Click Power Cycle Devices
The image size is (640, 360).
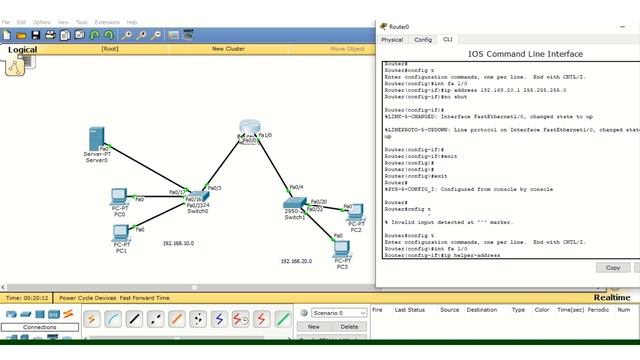point(88,298)
